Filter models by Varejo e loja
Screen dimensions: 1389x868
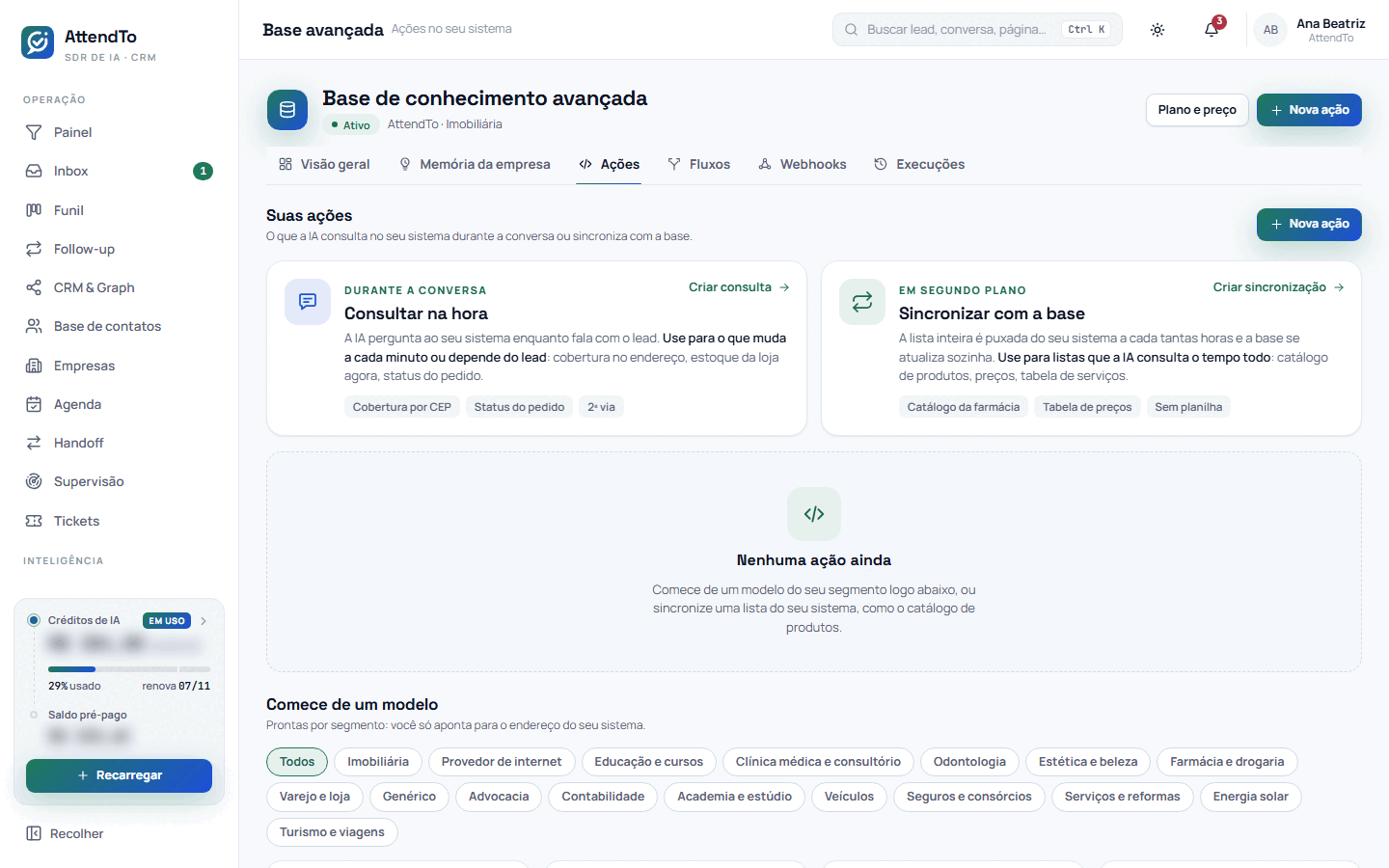[314, 797]
